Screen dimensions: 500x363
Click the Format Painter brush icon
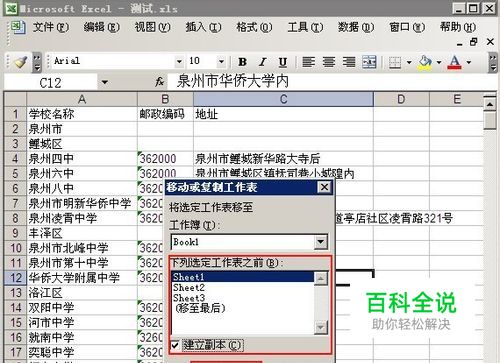(21, 61)
